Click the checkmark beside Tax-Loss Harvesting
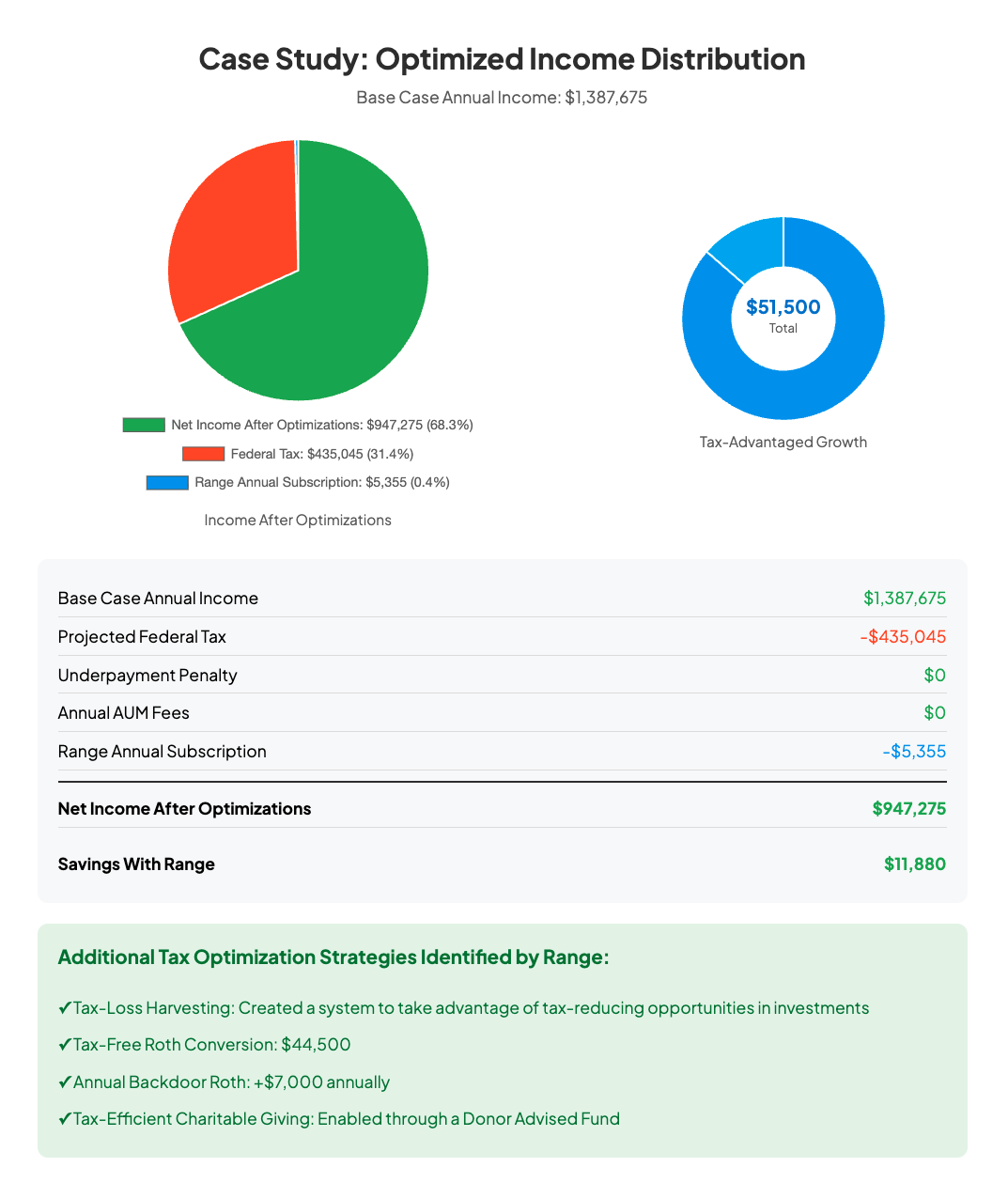Image resolution: width=1008 pixels, height=1183 pixels. pos(65,1008)
